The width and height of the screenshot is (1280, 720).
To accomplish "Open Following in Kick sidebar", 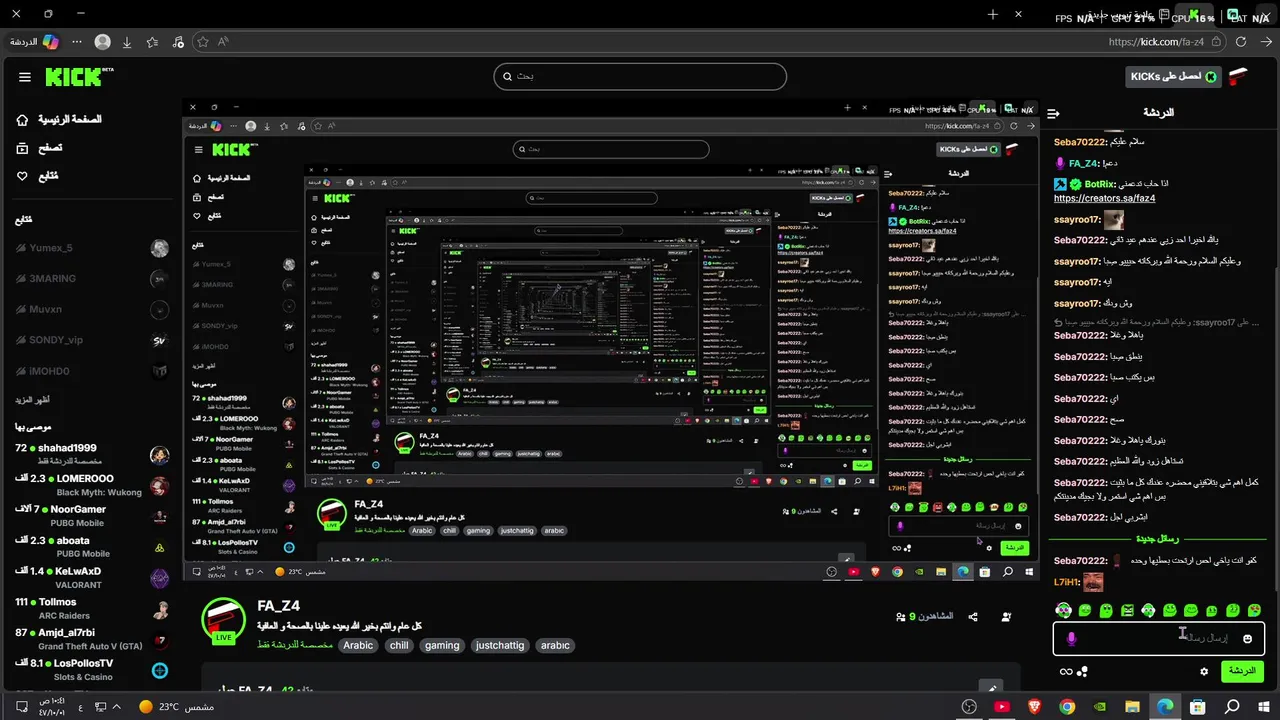I will tap(38, 176).
